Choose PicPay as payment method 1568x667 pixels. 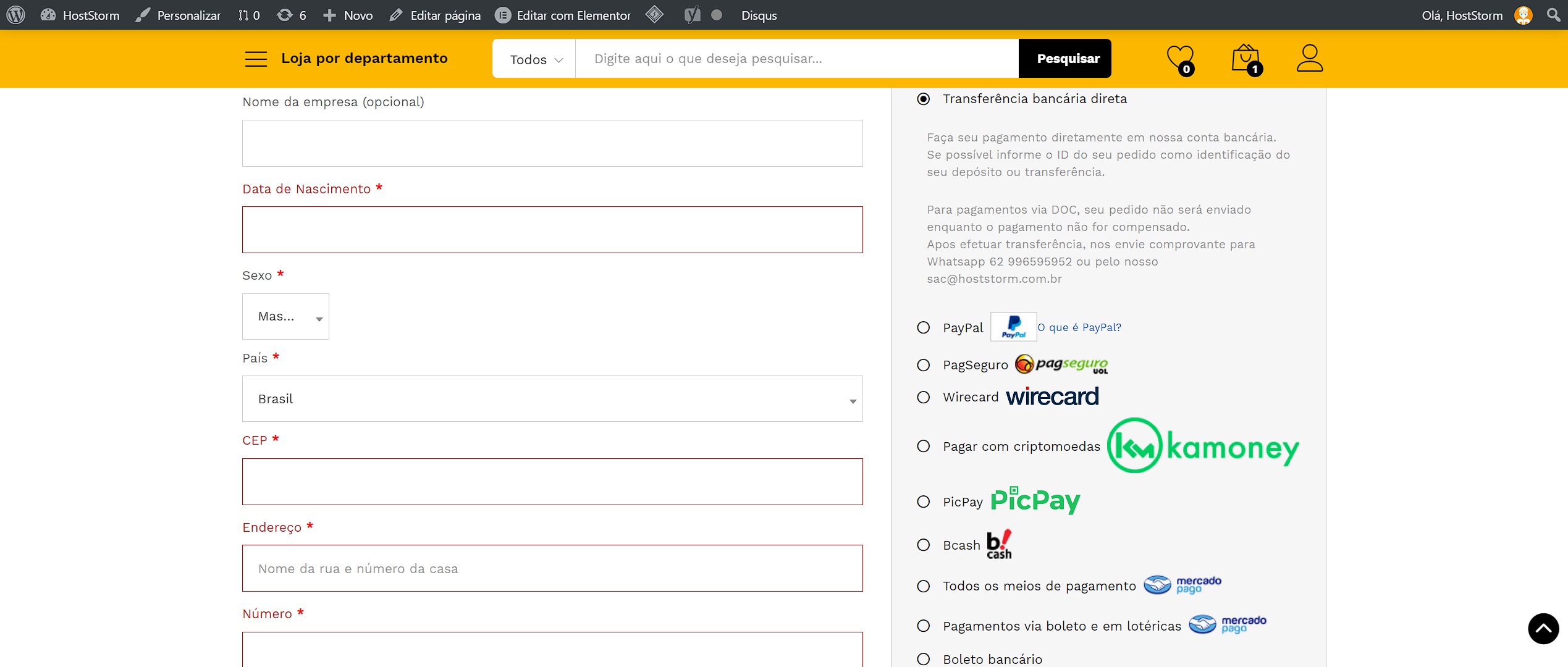pos(923,501)
